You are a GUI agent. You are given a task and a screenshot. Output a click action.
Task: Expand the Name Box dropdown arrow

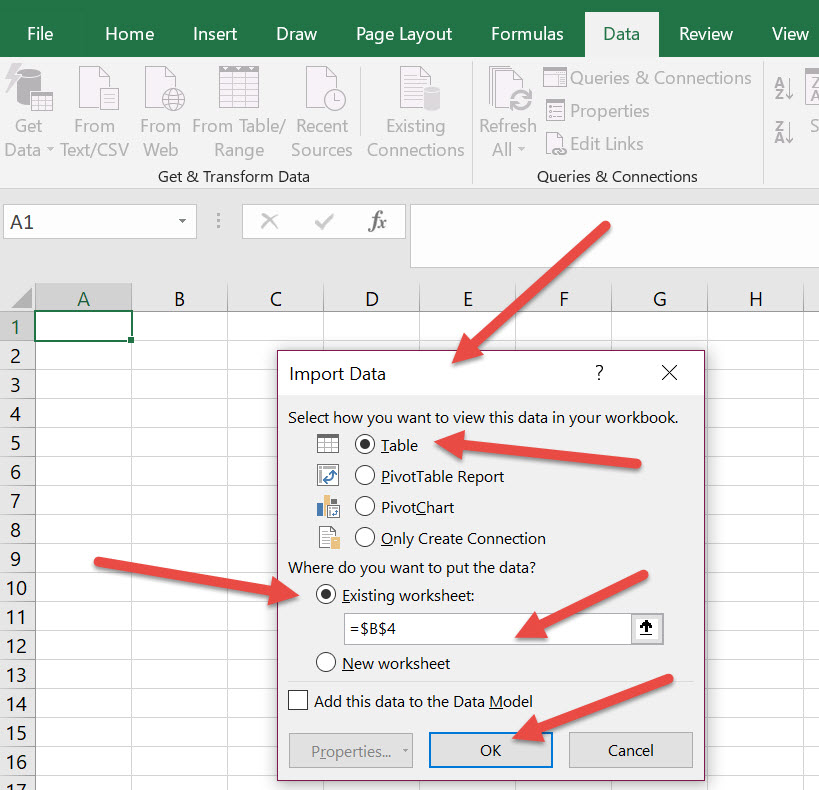(182, 222)
